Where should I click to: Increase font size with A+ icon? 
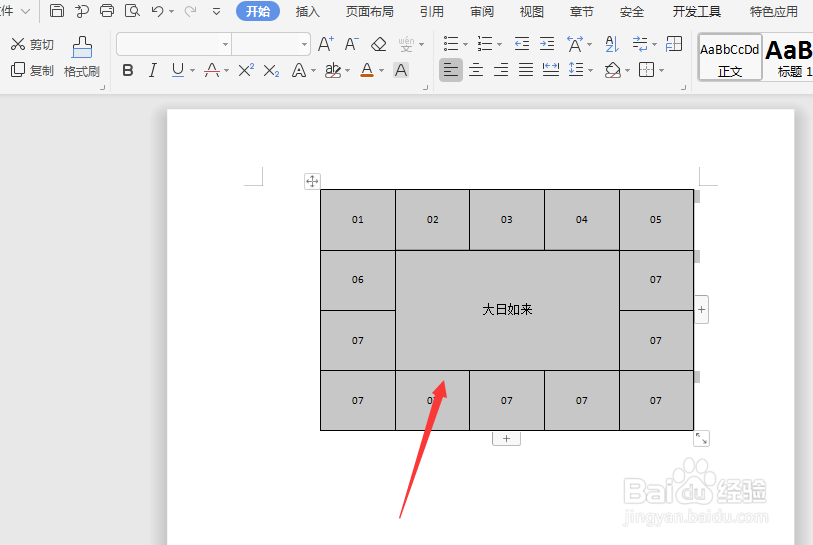point(326,45)
